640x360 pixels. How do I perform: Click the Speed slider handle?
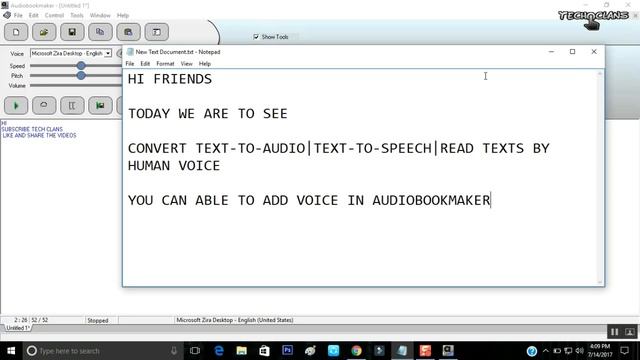81,65
